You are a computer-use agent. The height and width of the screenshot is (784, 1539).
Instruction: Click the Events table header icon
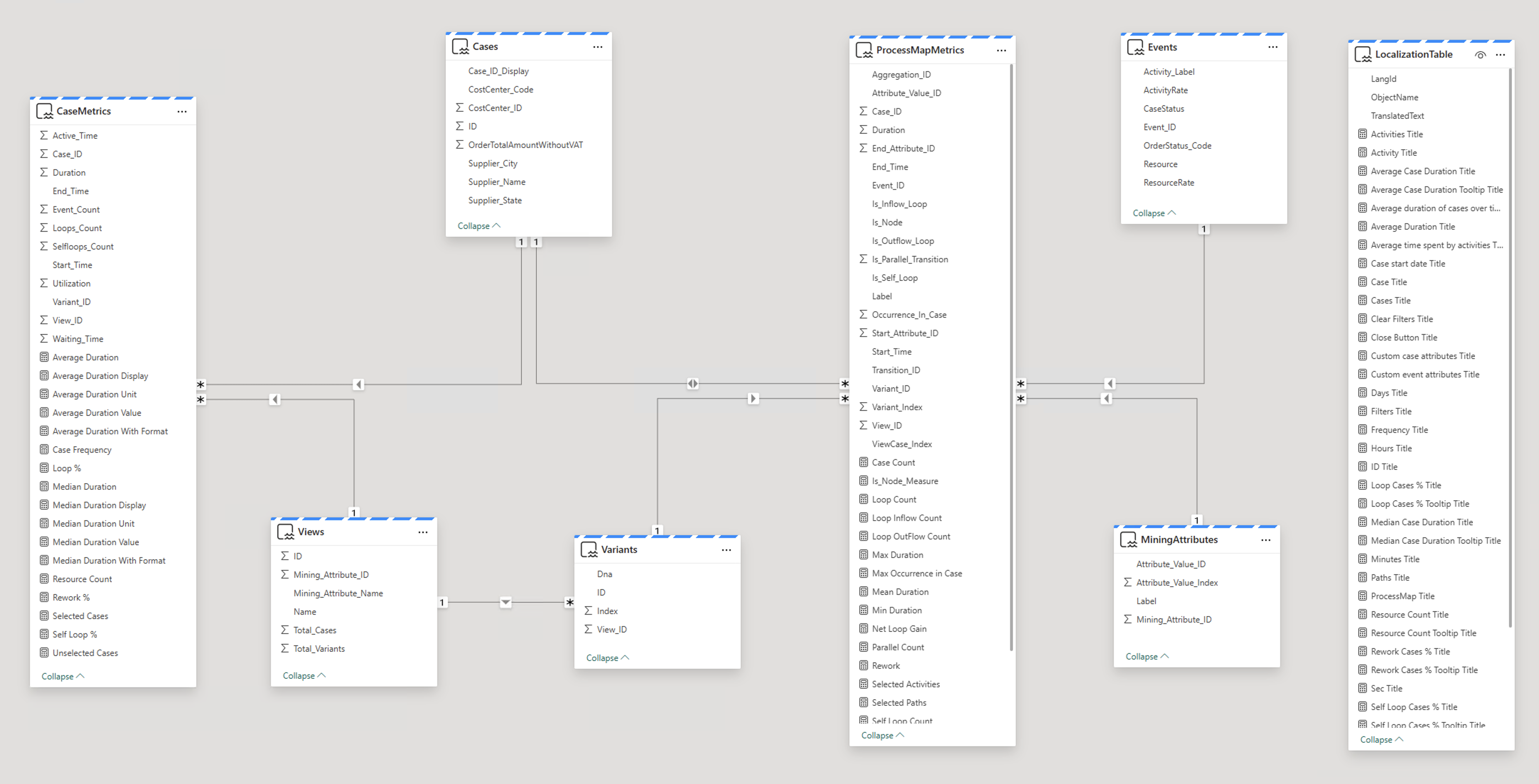pos(1135,47)
